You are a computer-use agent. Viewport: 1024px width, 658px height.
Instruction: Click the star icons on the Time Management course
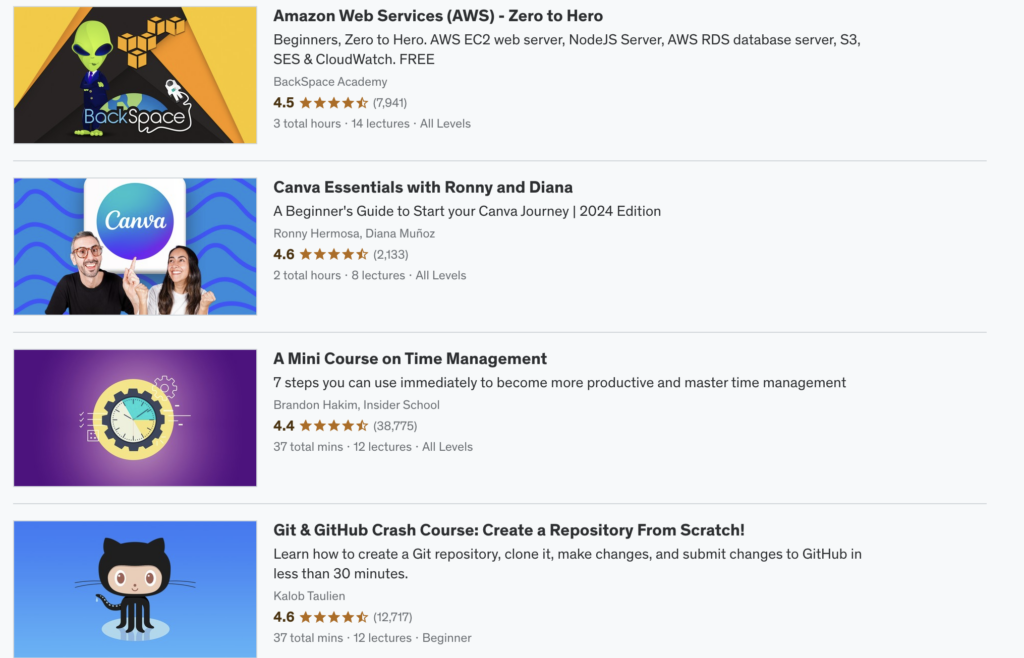coord(334,426)
